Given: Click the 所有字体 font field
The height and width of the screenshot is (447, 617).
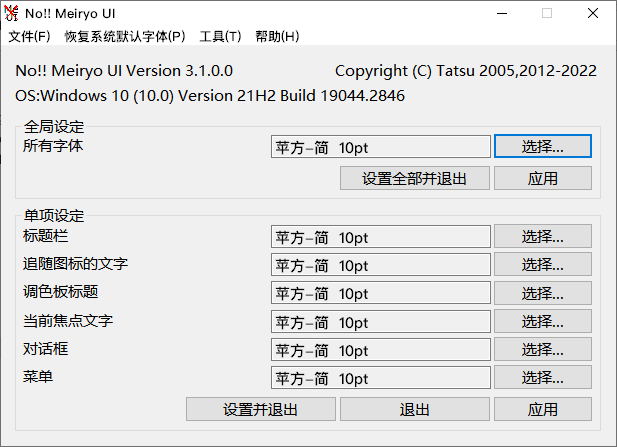Looking at the screenshot, I should point(381,147).
